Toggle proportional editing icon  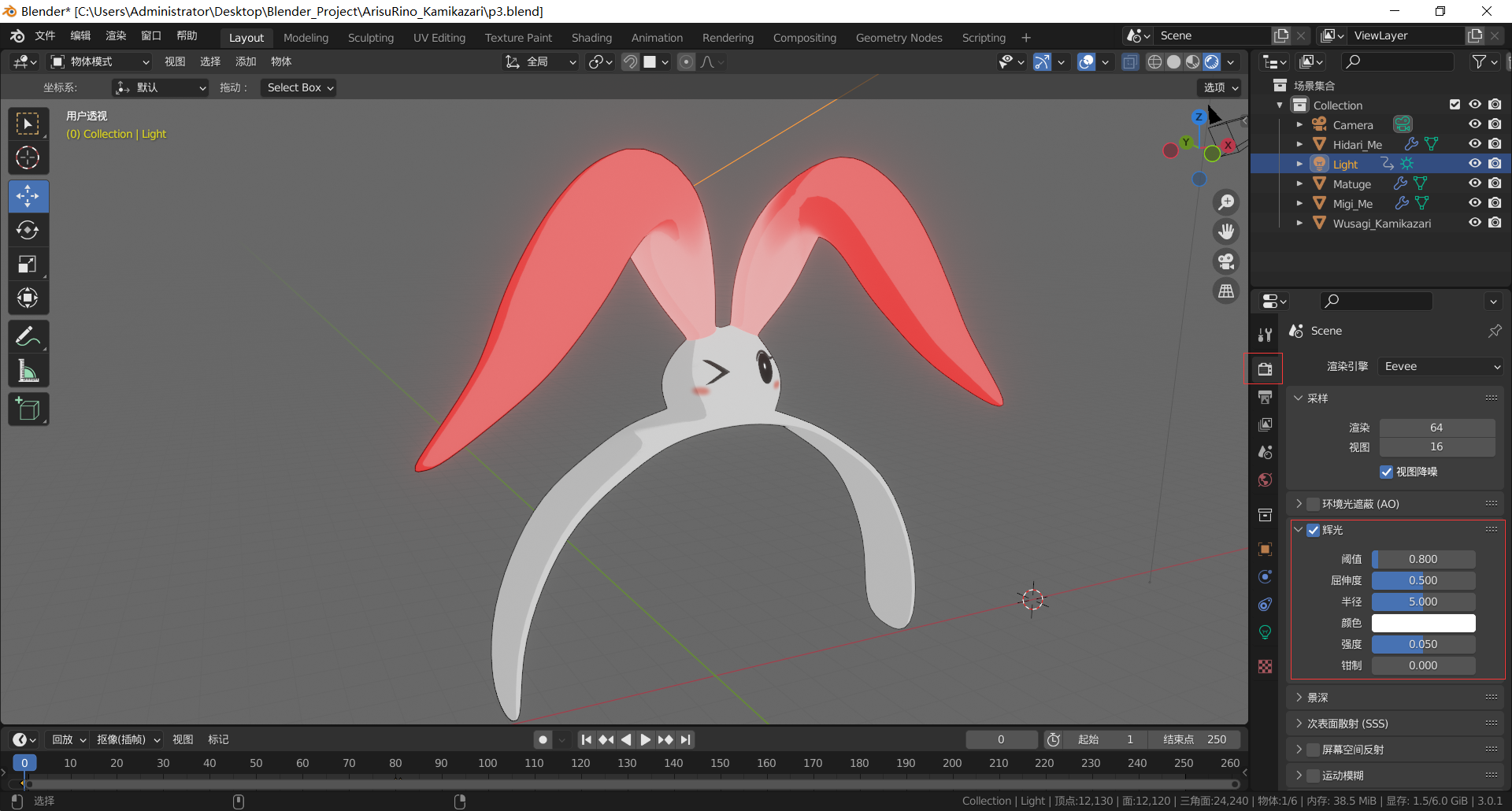coord(687,61)
